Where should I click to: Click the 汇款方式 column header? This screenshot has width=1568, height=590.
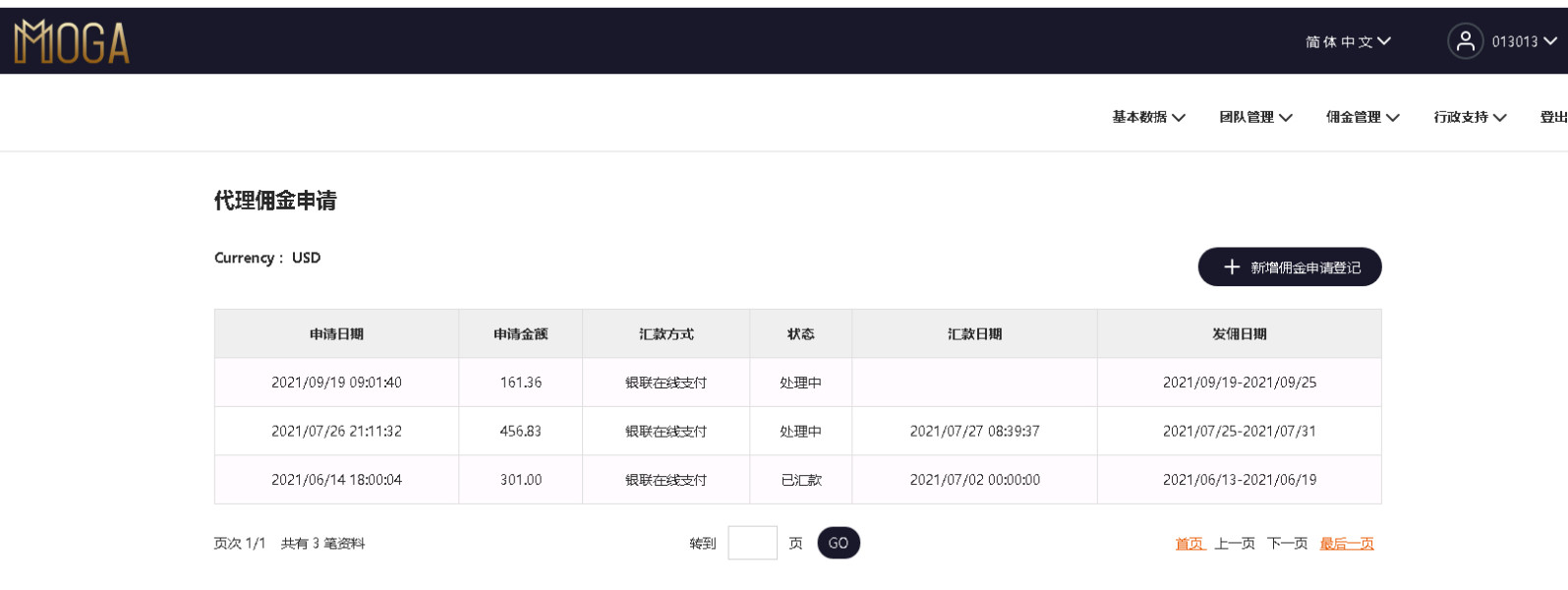pyautogui.click(x=667, y=334)
